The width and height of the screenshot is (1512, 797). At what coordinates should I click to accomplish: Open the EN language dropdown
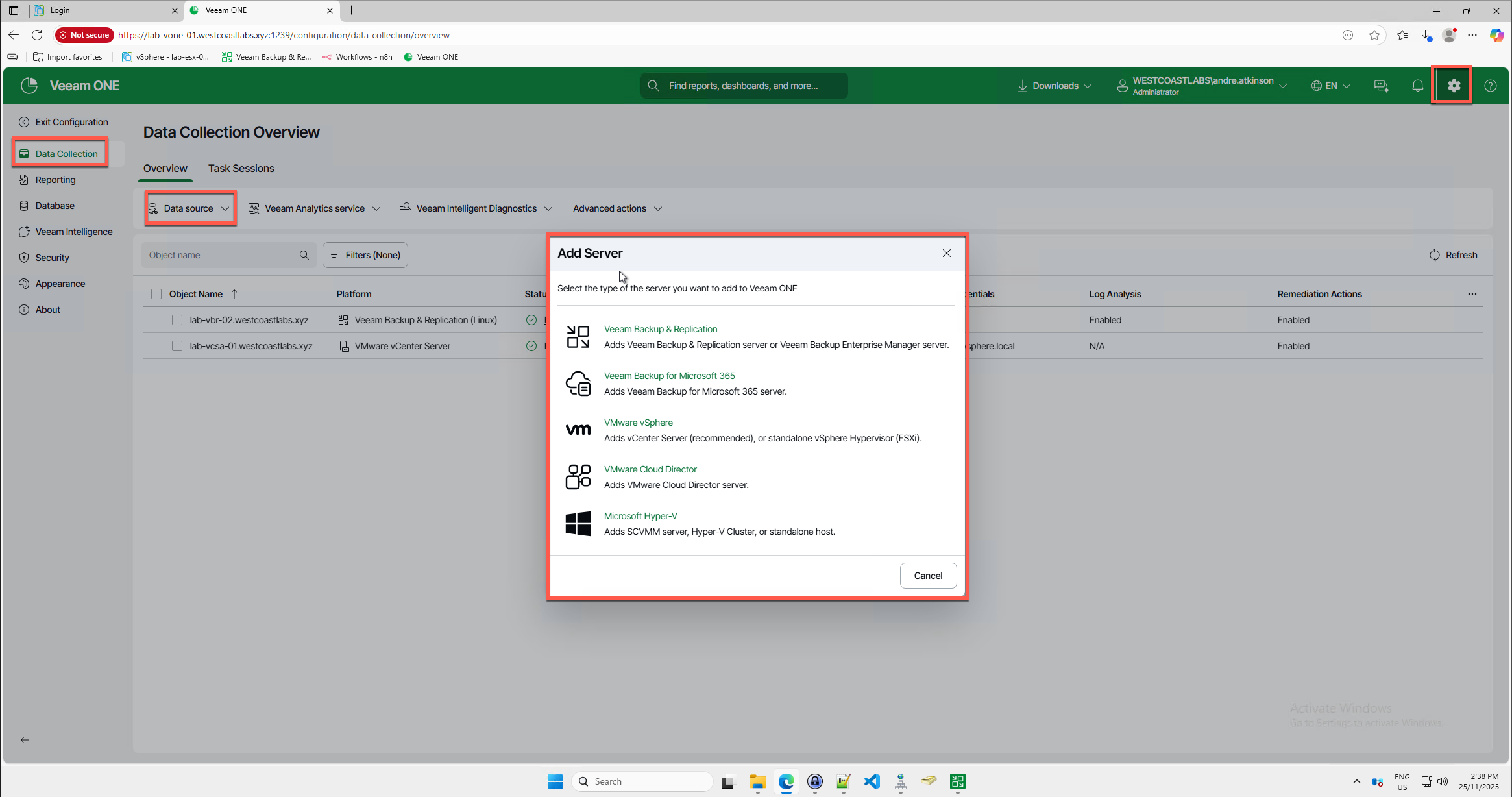[x=1331, y=86]
